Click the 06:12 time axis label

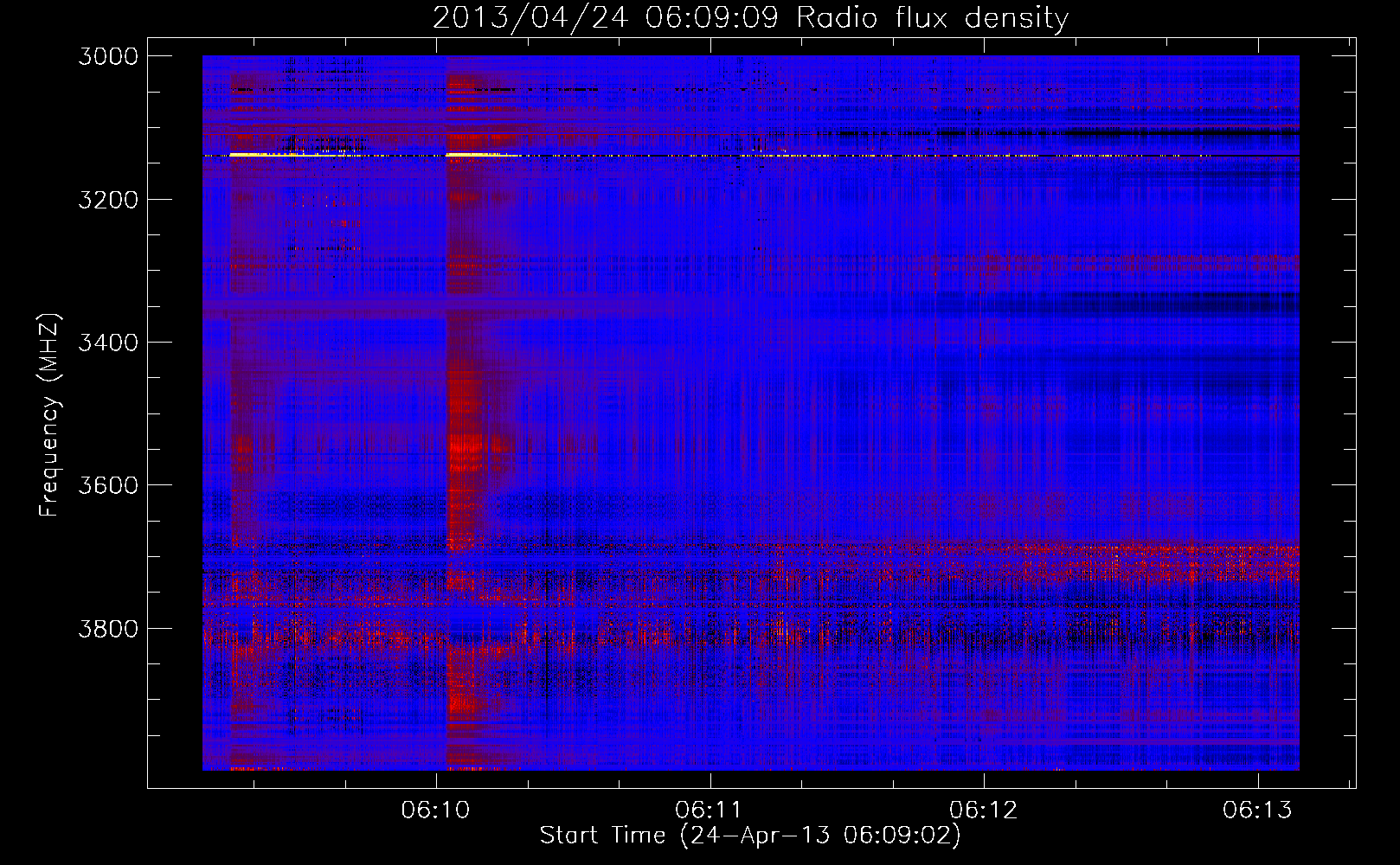point(984,810)
